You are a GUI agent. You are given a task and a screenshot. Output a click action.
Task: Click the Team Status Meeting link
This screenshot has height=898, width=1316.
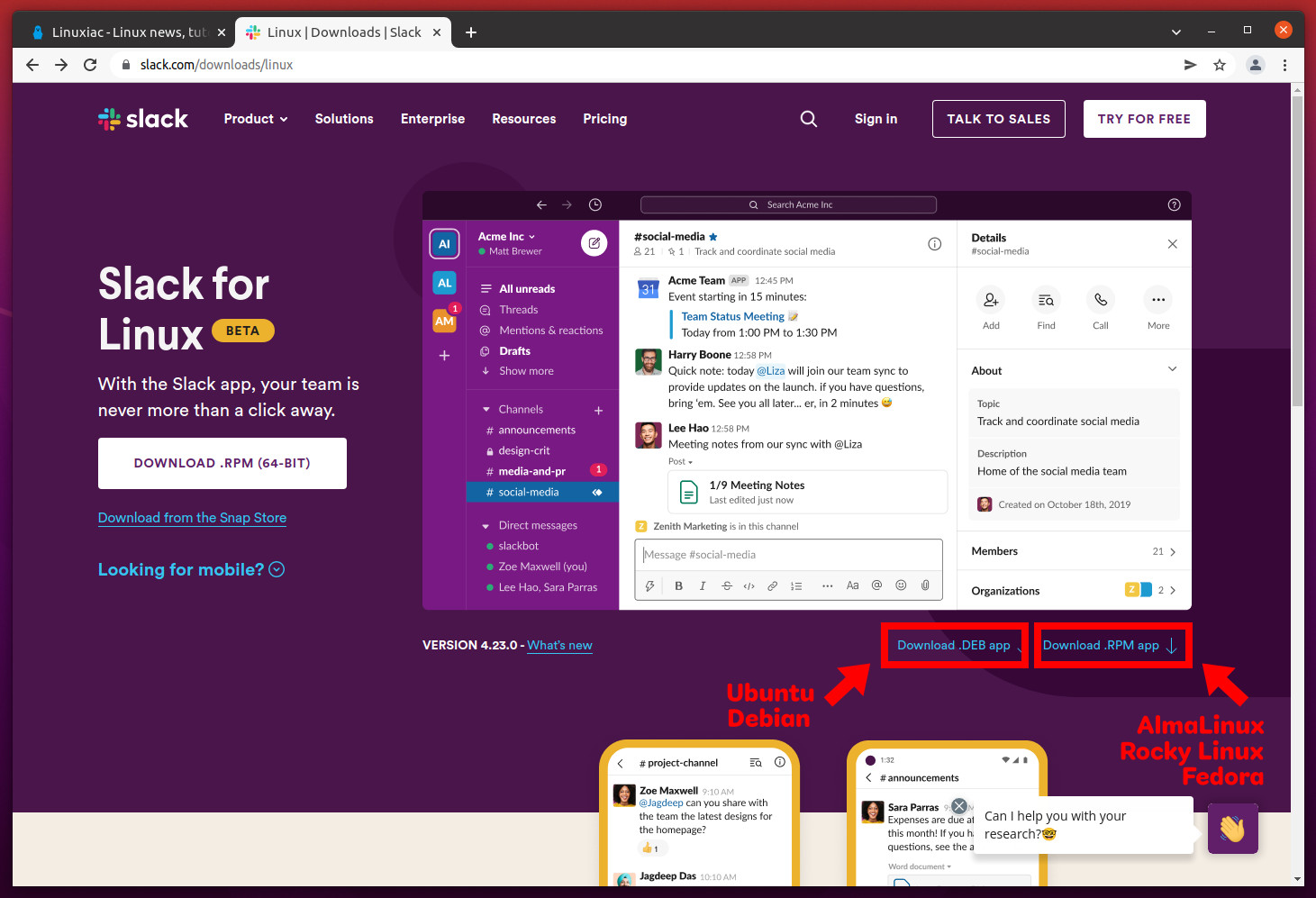pos(732,317)
